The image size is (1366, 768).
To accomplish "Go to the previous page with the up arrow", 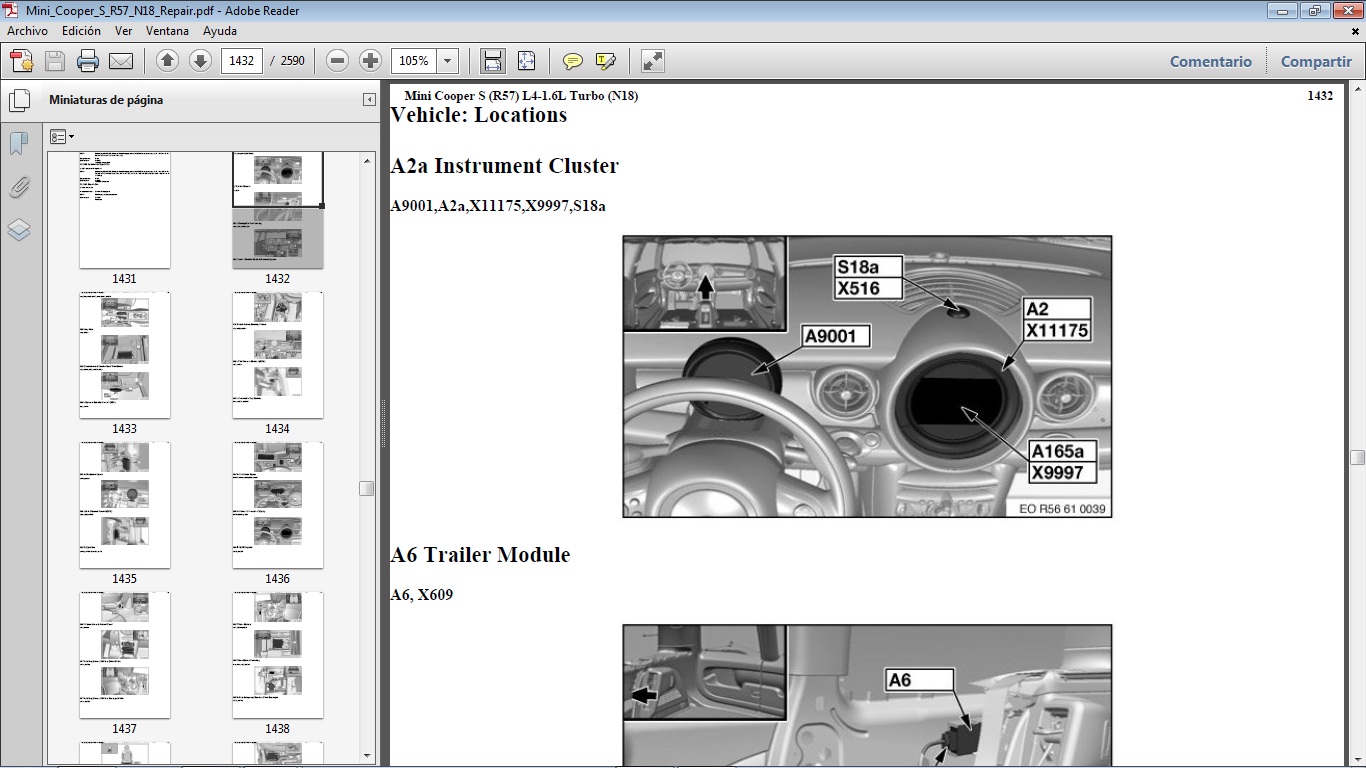I will pyautogui.click(x=168, y=61).
